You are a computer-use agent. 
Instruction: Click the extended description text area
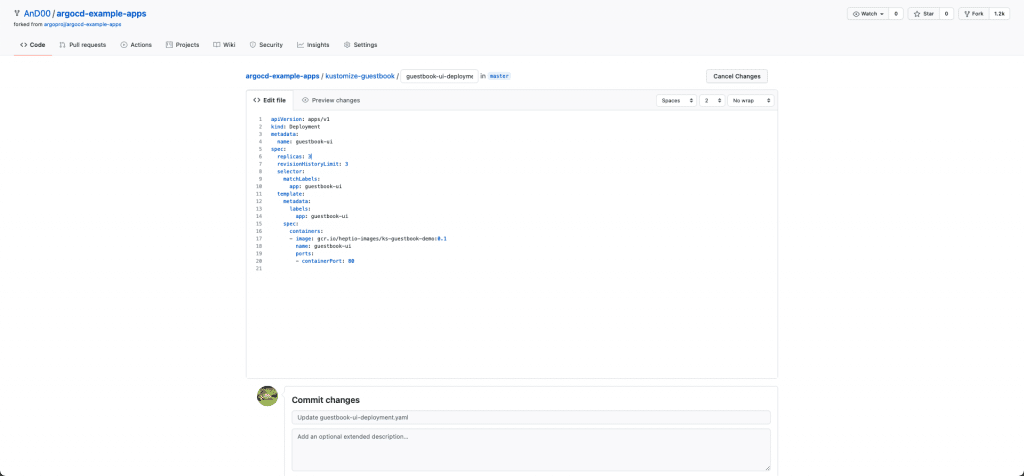coord(531,449)
